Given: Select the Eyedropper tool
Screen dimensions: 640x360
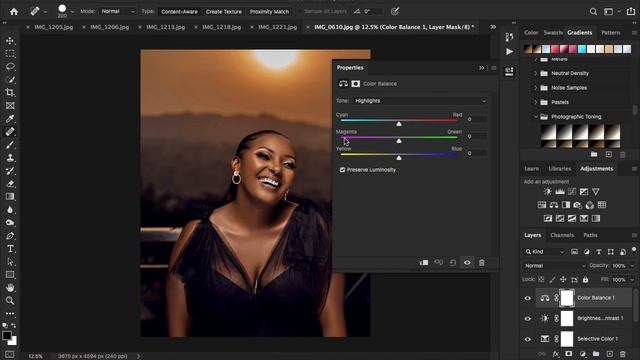Looking at the screenshot, I should tap(10, 119).
